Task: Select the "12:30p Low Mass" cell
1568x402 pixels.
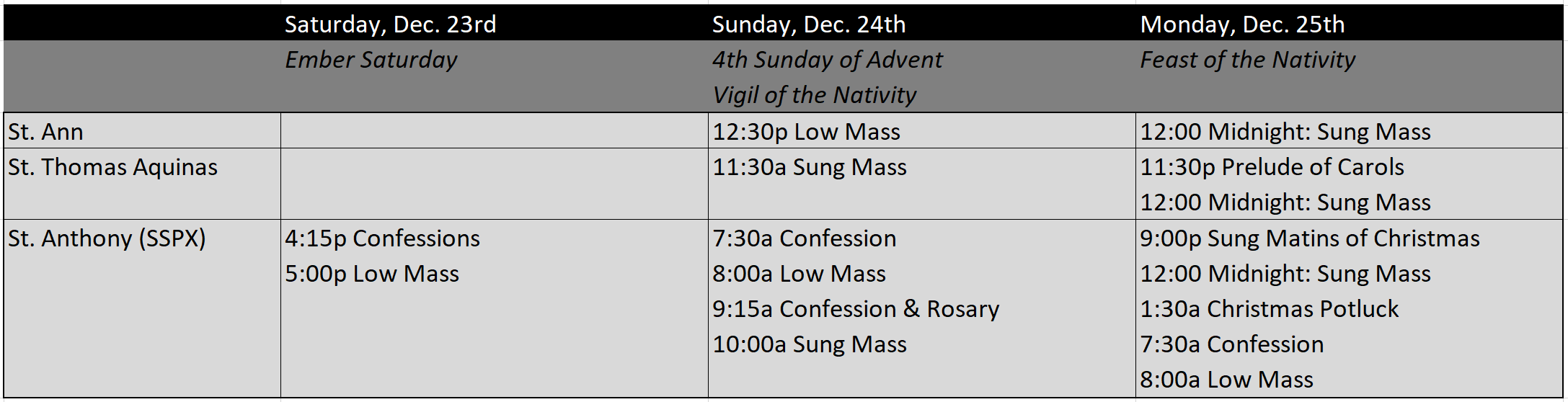Action: click(x=806, y=132)
